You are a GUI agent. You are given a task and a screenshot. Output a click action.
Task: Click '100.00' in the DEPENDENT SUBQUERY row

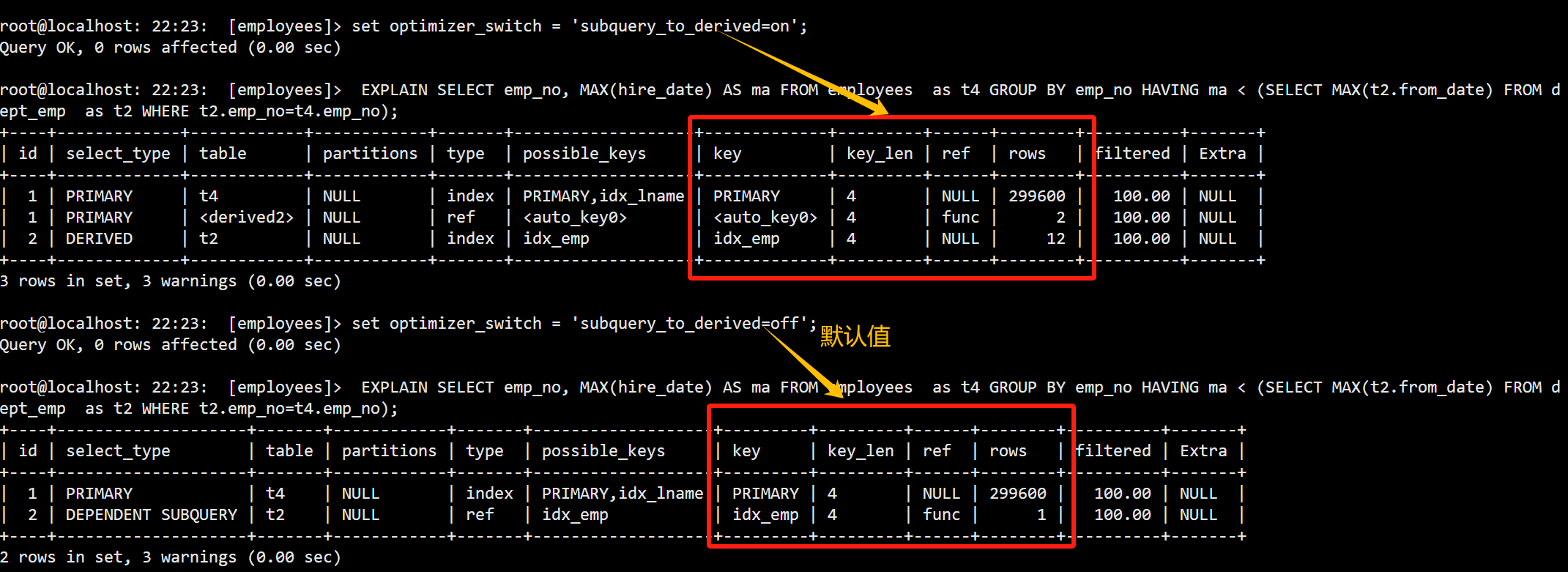[x=1123, y=515]
